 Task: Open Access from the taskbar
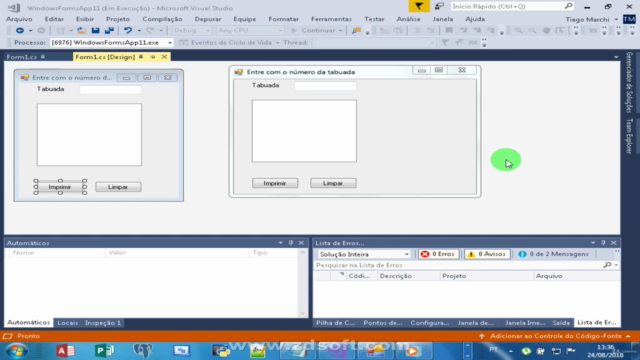65,351
